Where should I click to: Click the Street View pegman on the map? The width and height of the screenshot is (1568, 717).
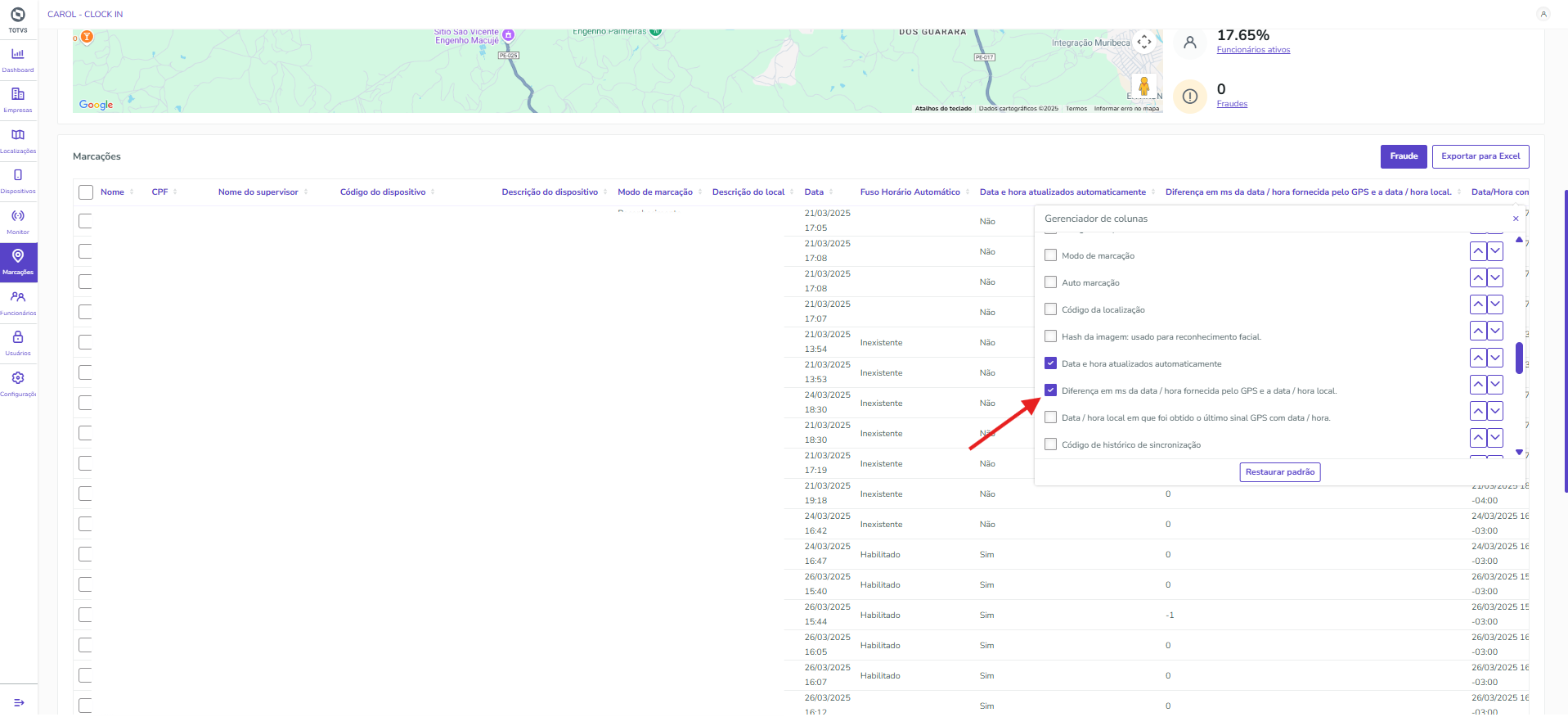click(1144, 85)
